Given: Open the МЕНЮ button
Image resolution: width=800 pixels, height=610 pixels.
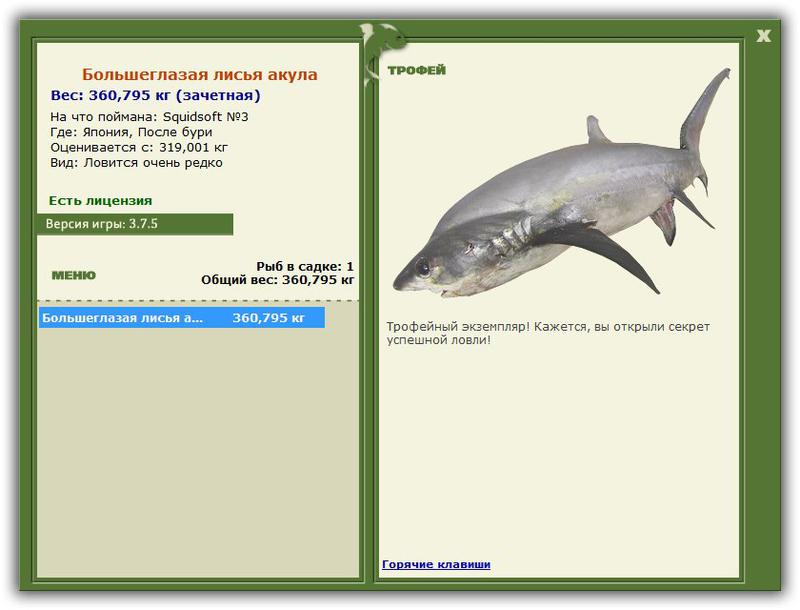Looking at the screenshot, I should [x=73, y=275].
